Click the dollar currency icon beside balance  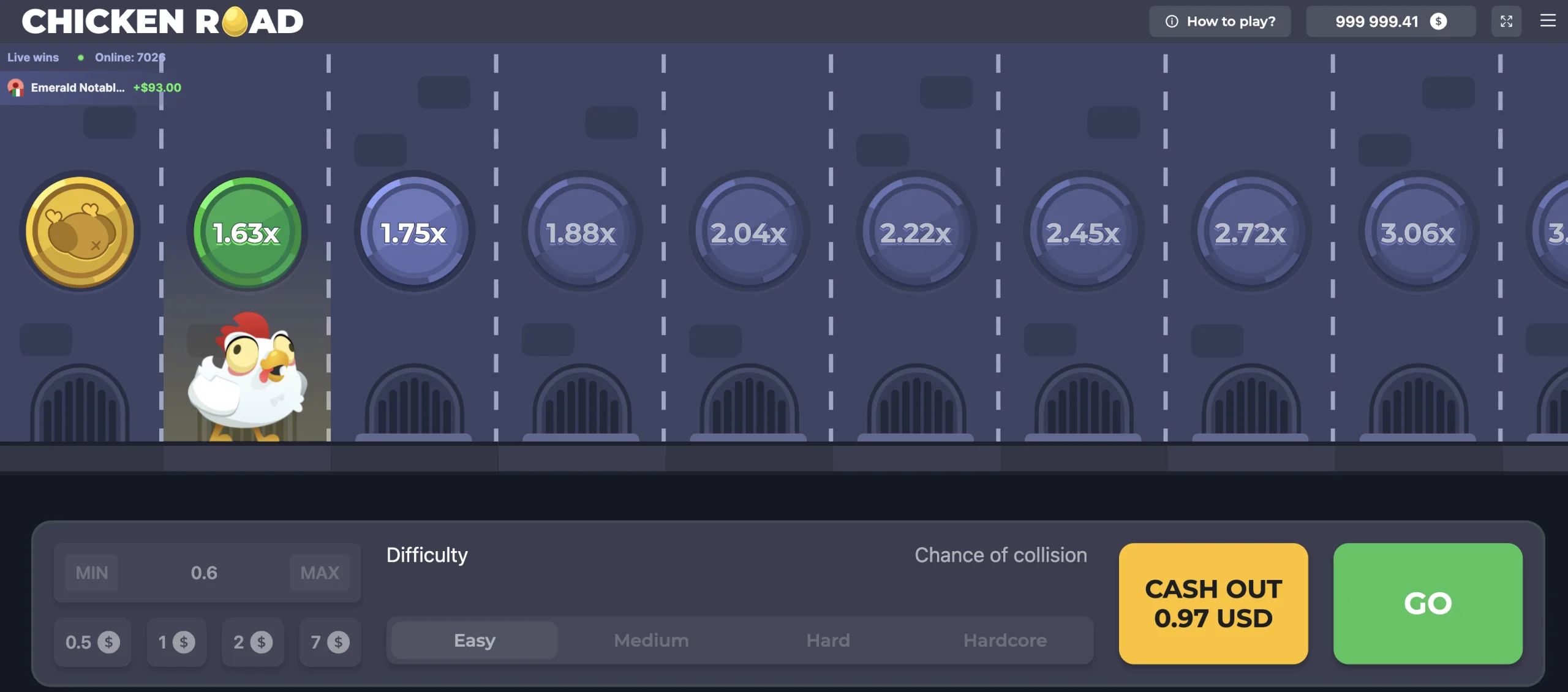click(x=1438, y=21)
